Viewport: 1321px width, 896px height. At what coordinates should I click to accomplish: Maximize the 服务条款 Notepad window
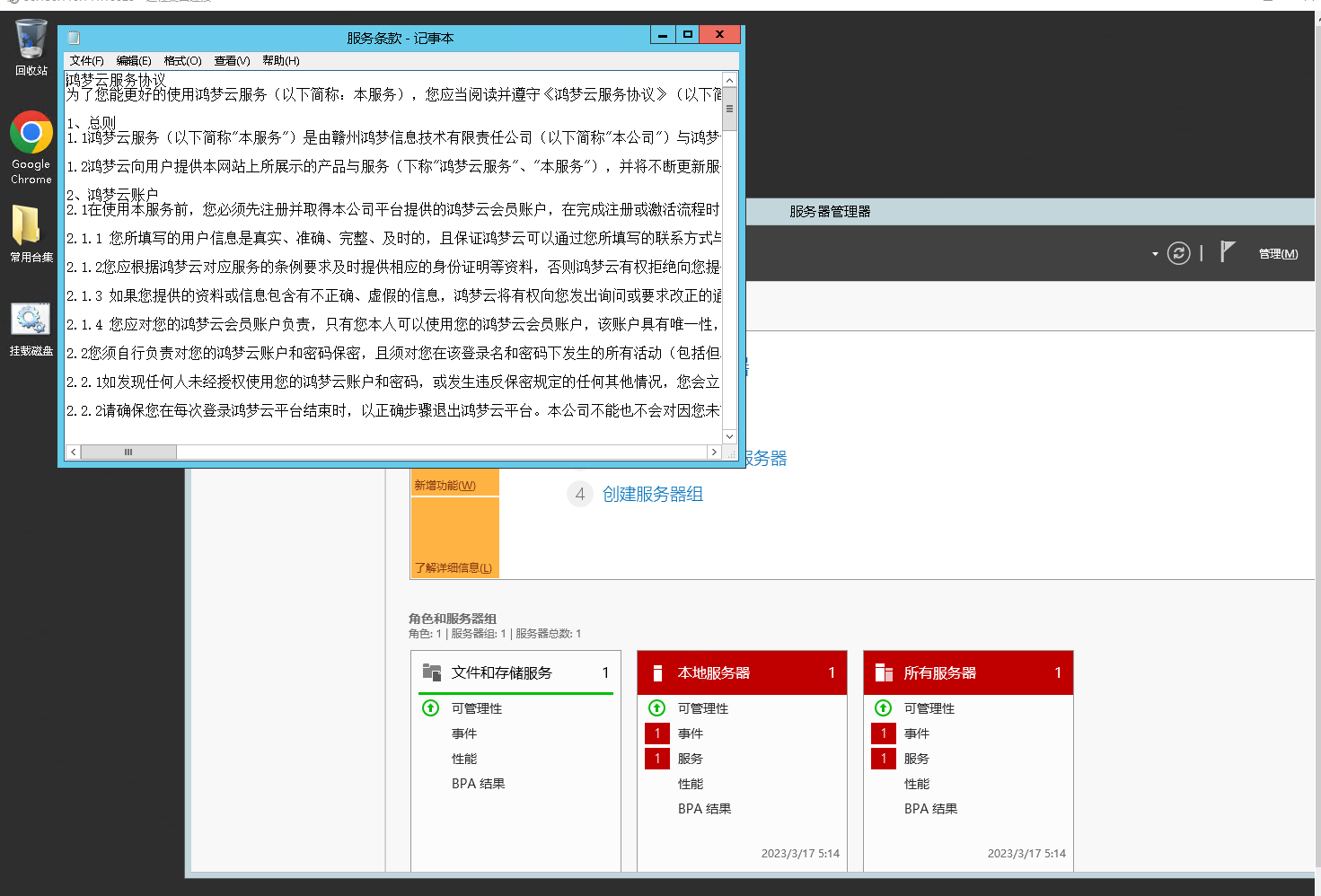click(688, 34)
